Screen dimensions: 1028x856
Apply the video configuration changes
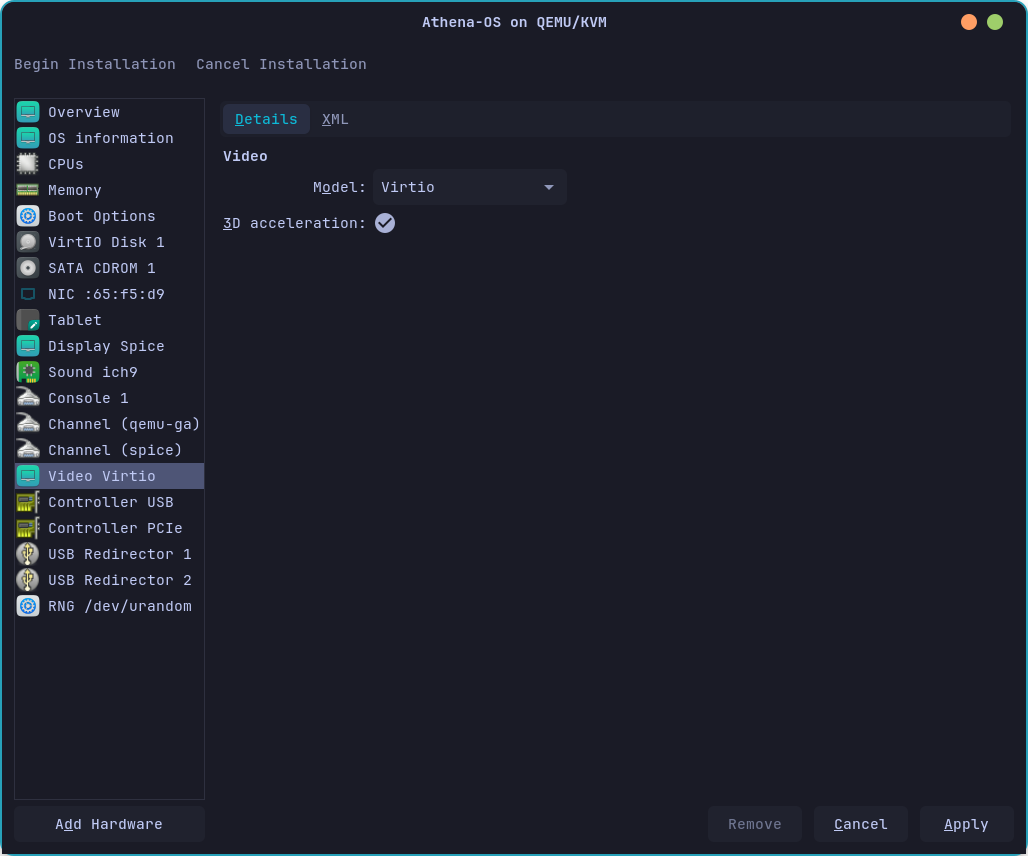coord(966,824)
